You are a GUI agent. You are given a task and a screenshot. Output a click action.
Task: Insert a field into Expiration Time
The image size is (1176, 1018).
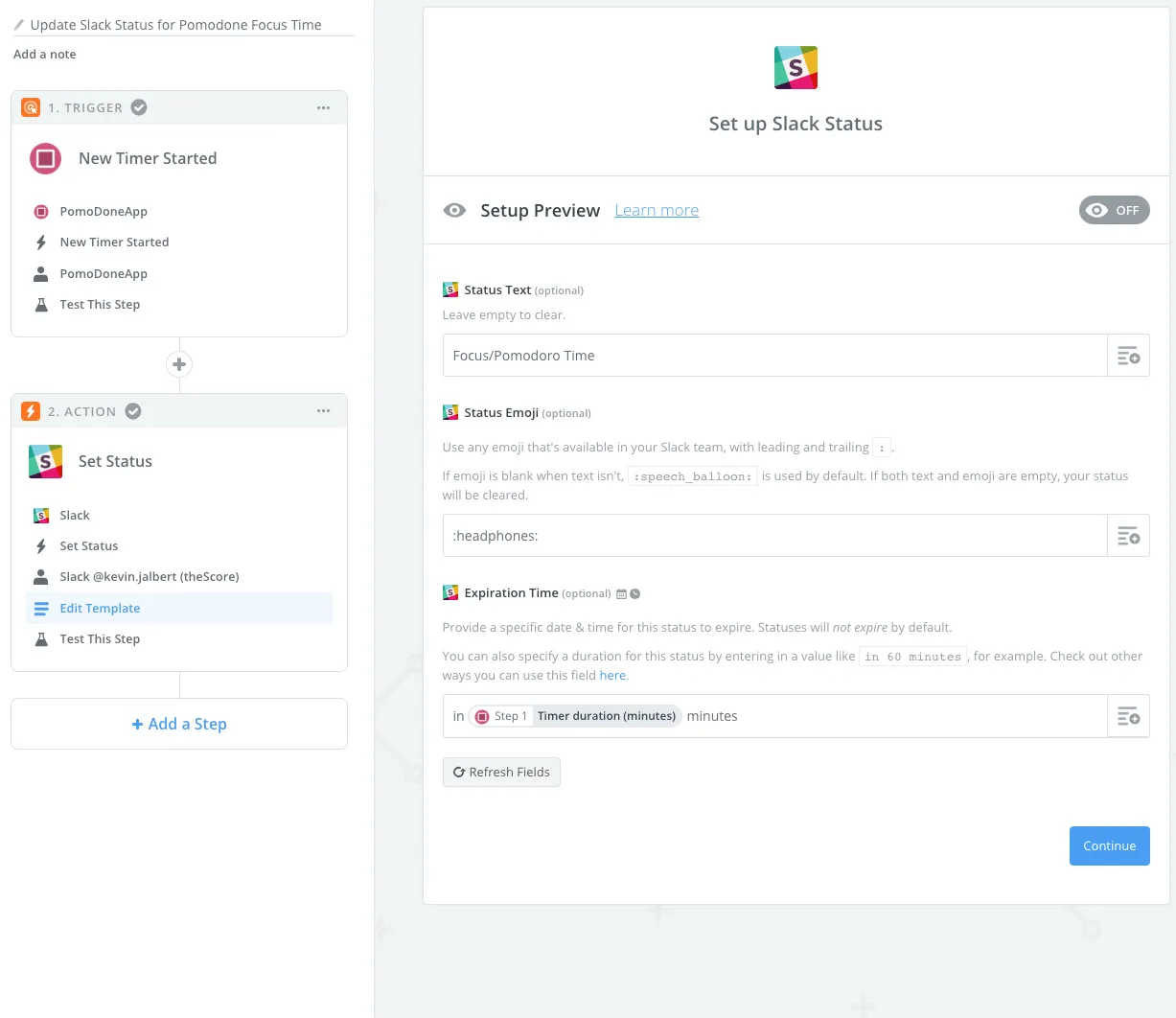point(1128,716)
